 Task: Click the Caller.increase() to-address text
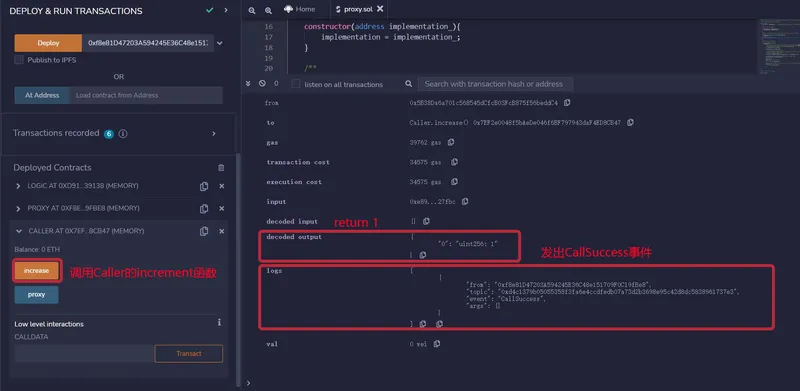515,123
